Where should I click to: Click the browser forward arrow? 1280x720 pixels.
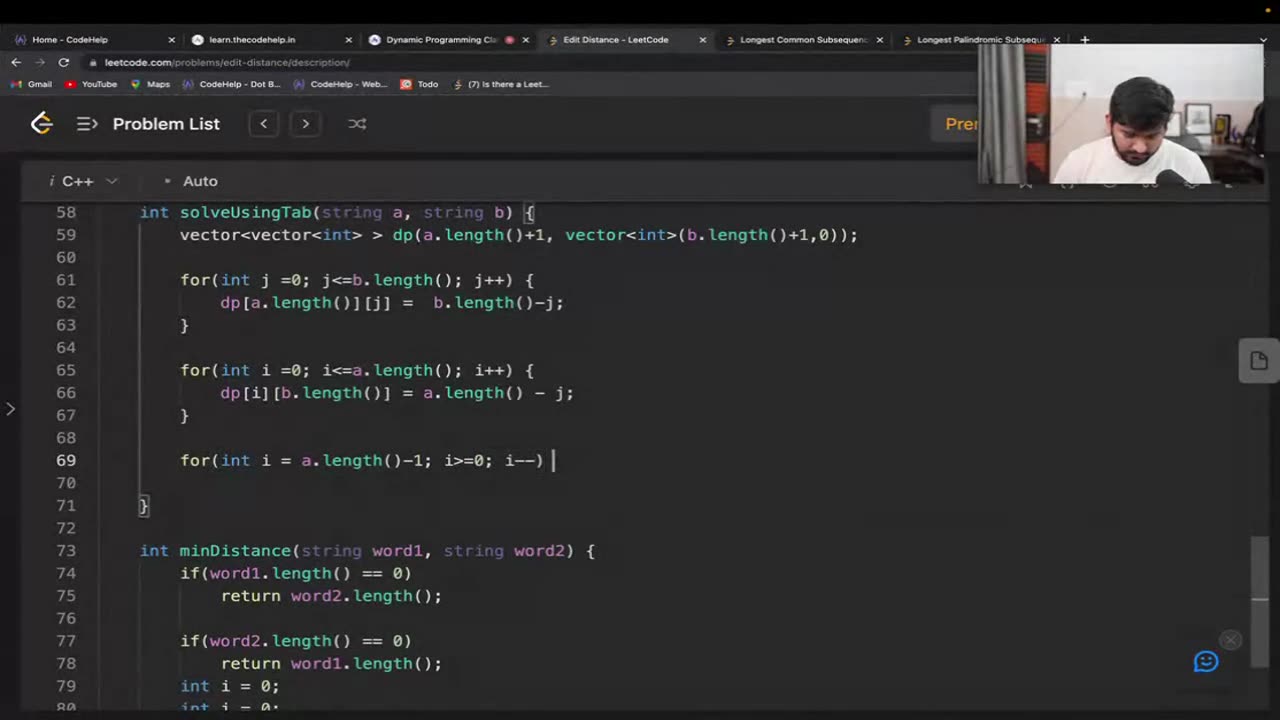coord(40,62)
